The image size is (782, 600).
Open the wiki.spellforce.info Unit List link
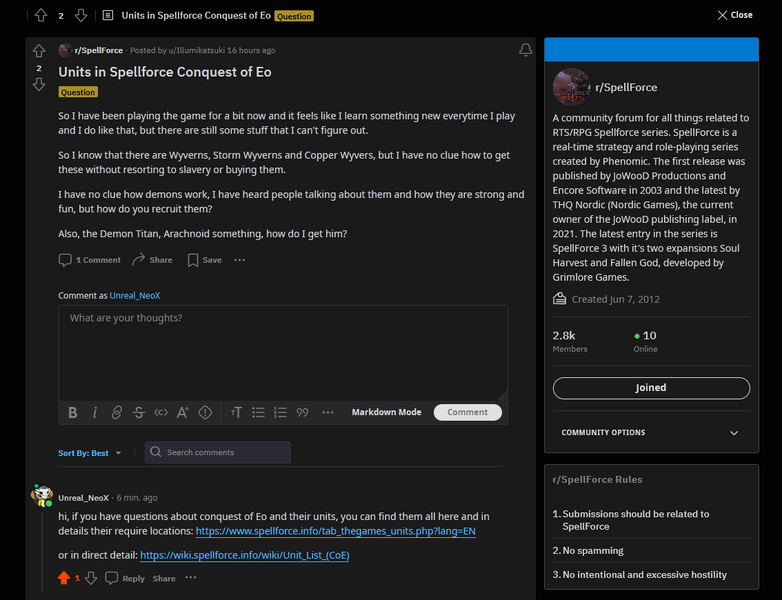click(244, 555)
